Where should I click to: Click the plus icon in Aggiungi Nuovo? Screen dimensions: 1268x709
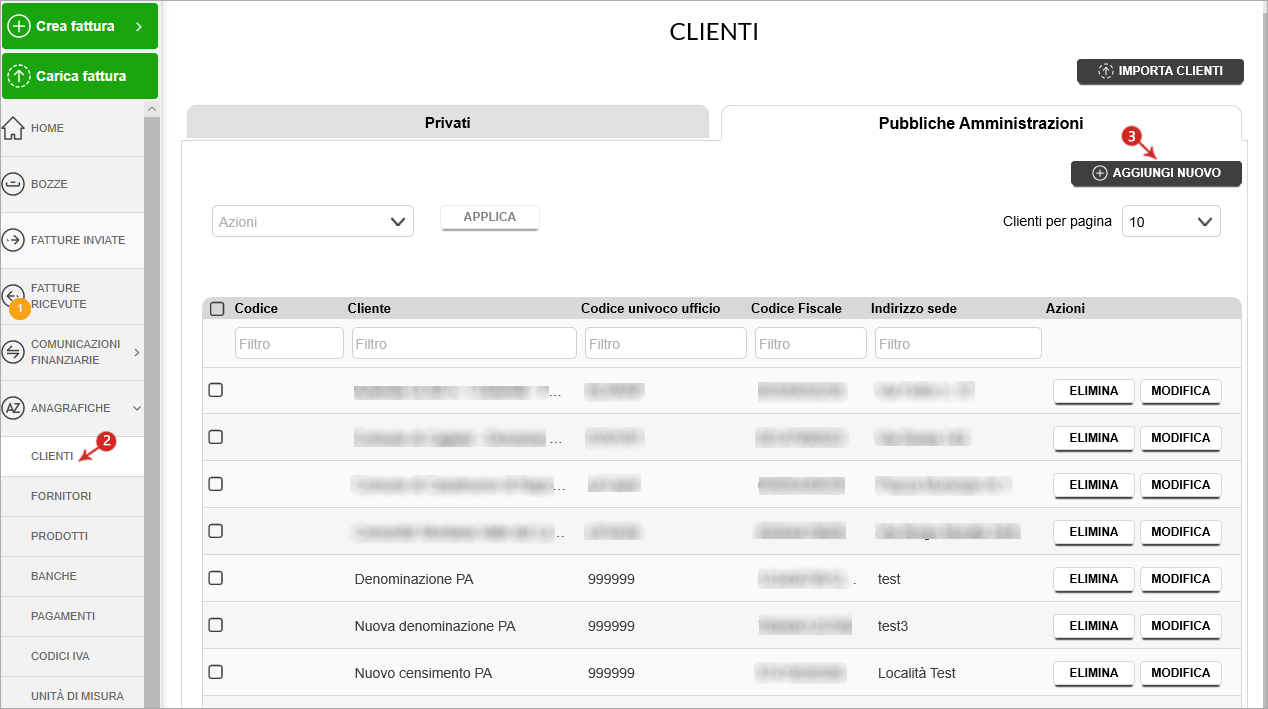(1100, 173)
